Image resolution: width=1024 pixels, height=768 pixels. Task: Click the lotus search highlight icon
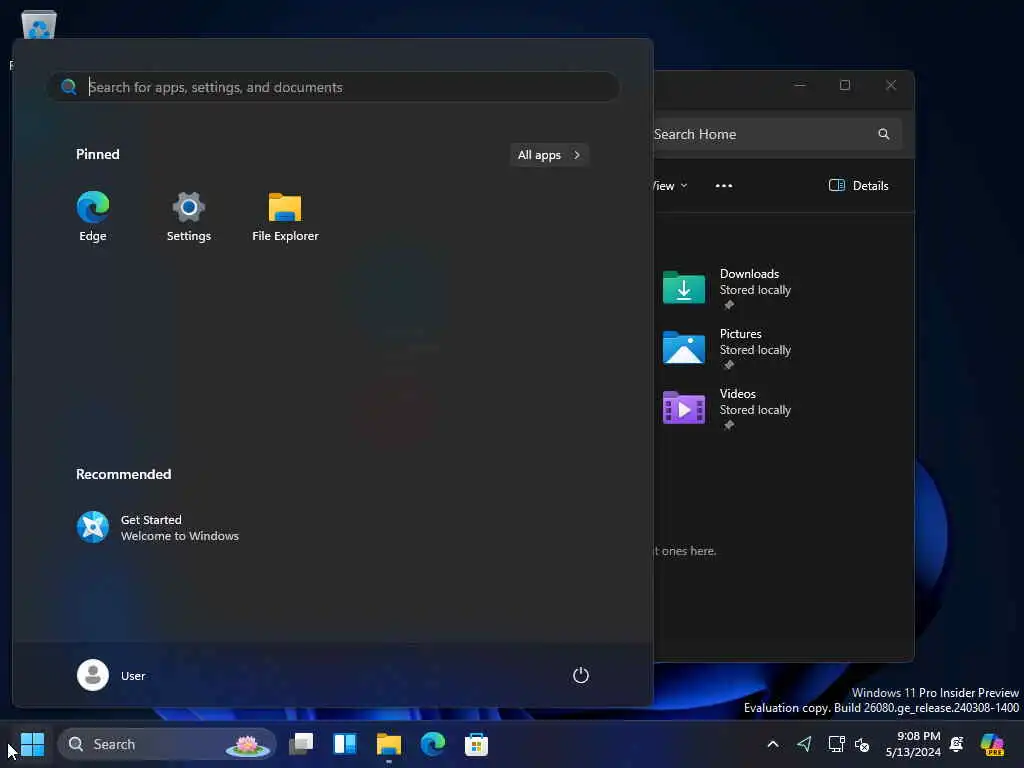coord(248,744)
